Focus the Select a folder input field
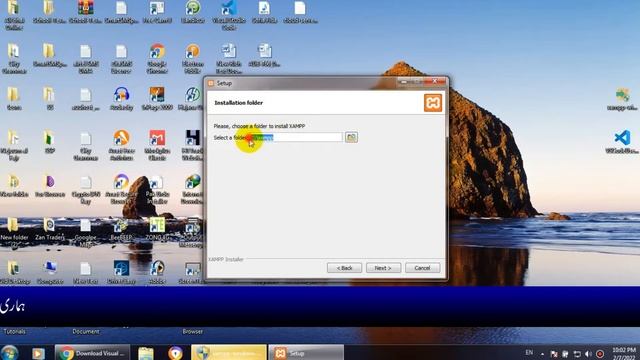Screen dimensions: 640x360 [x=297, y=137]
